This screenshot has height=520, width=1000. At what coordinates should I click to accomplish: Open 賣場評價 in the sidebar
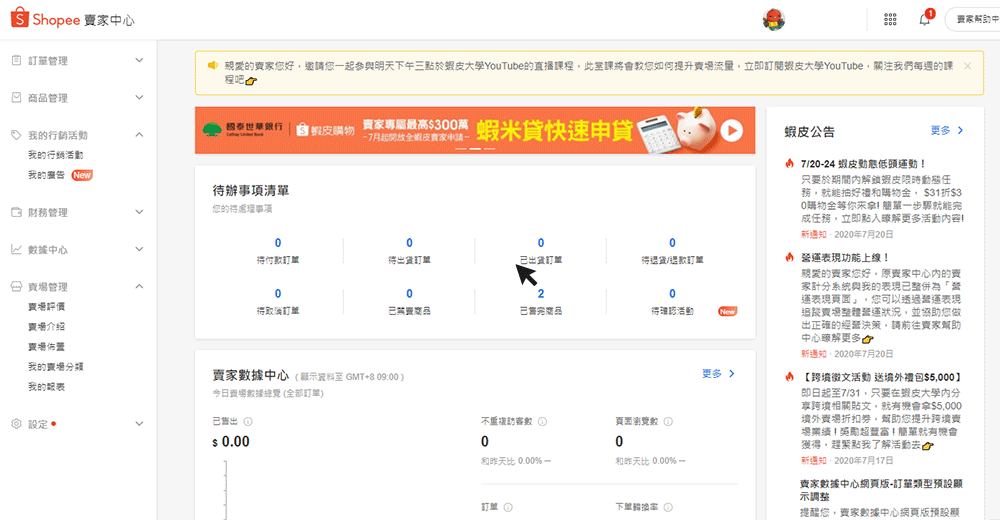(46, 306)
